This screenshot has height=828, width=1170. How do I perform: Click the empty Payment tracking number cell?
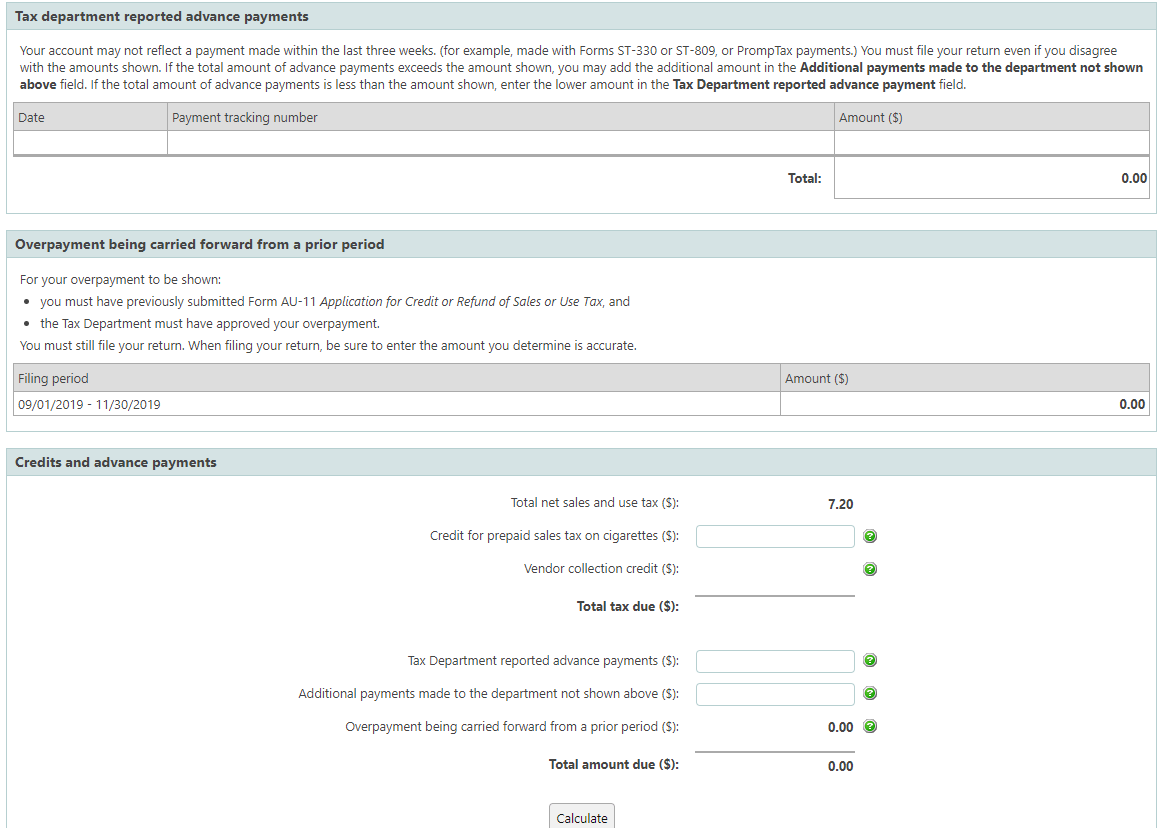pyautogui.click(x=500, y=143)
